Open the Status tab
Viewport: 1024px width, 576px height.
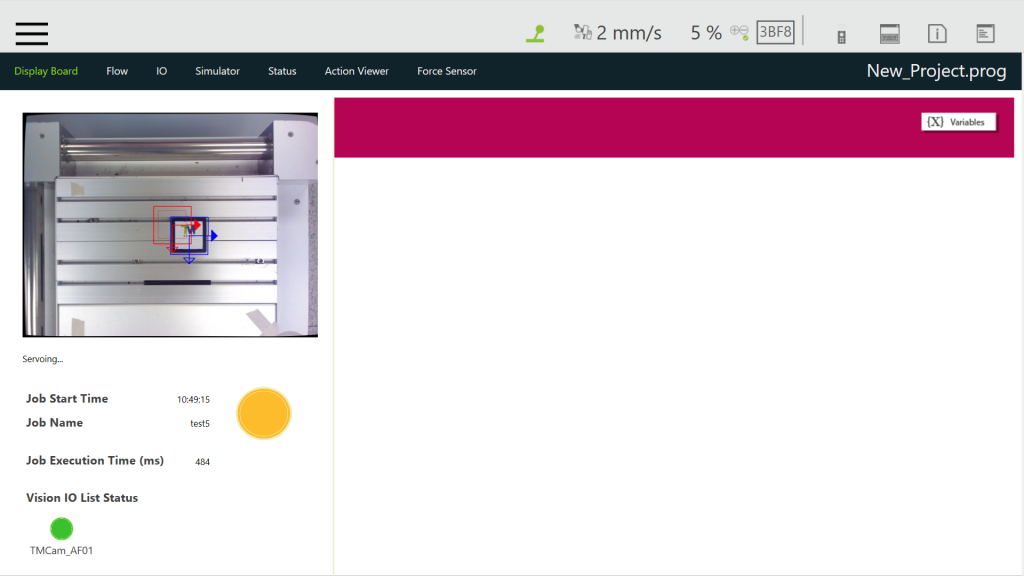coord(282,71)
